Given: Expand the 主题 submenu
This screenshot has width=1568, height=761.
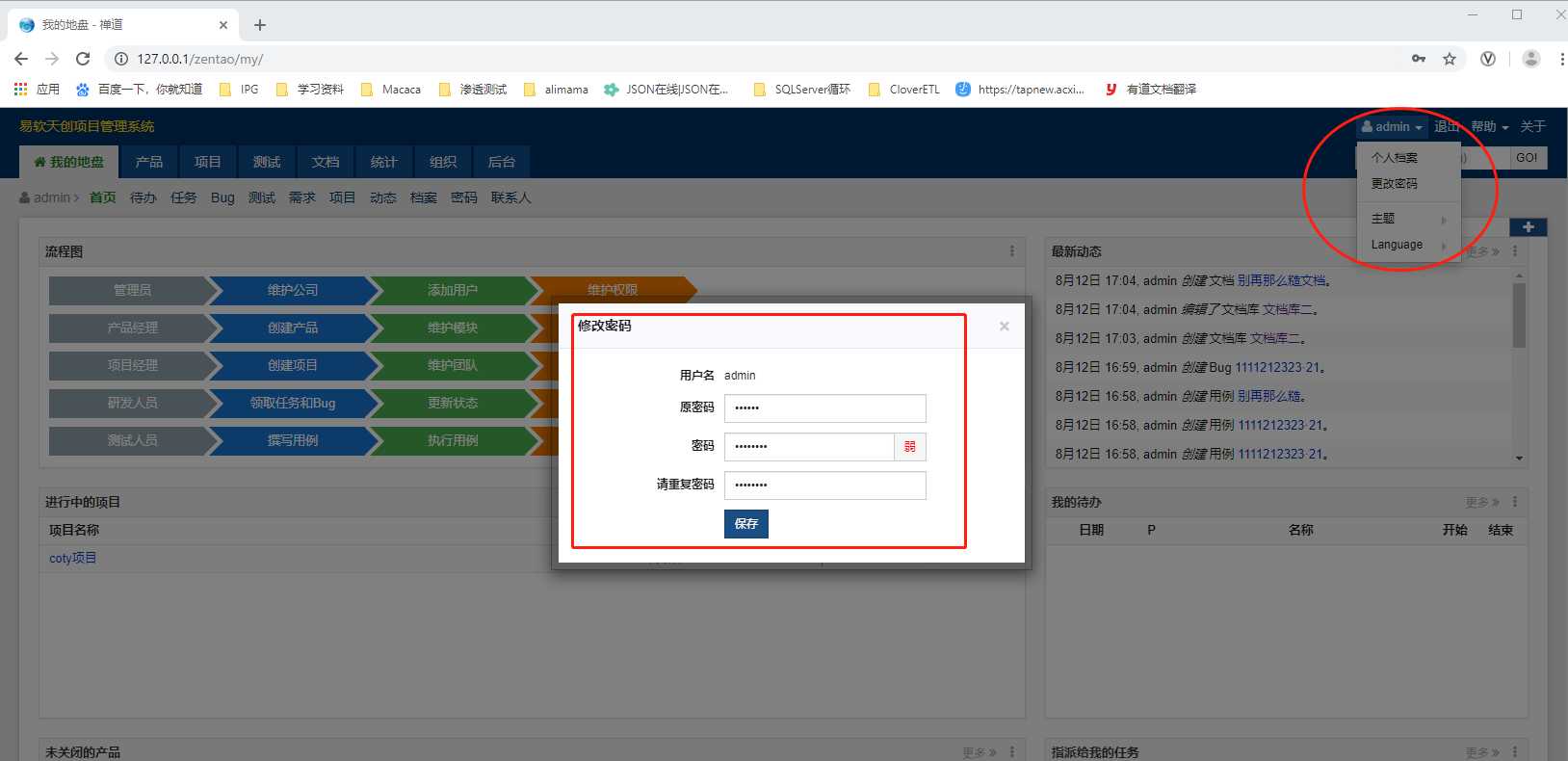Looking at the screenshot, I should [x=1408, y=219].
